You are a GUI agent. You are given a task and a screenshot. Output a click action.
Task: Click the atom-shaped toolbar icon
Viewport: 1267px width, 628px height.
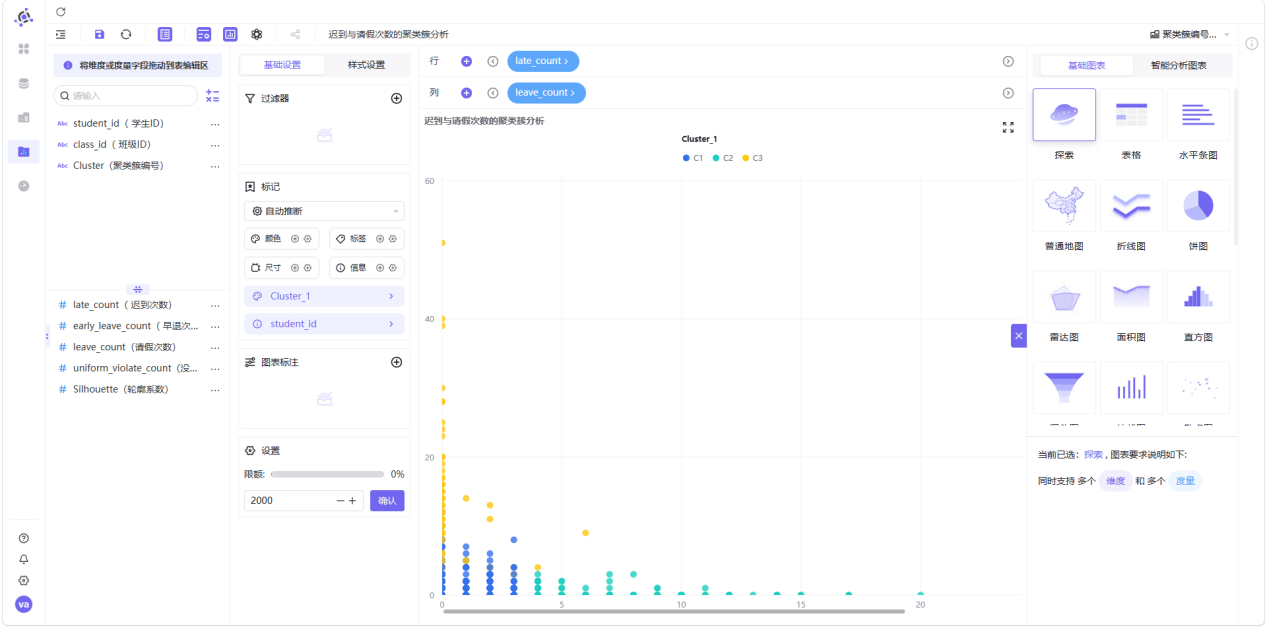[257, 34]
